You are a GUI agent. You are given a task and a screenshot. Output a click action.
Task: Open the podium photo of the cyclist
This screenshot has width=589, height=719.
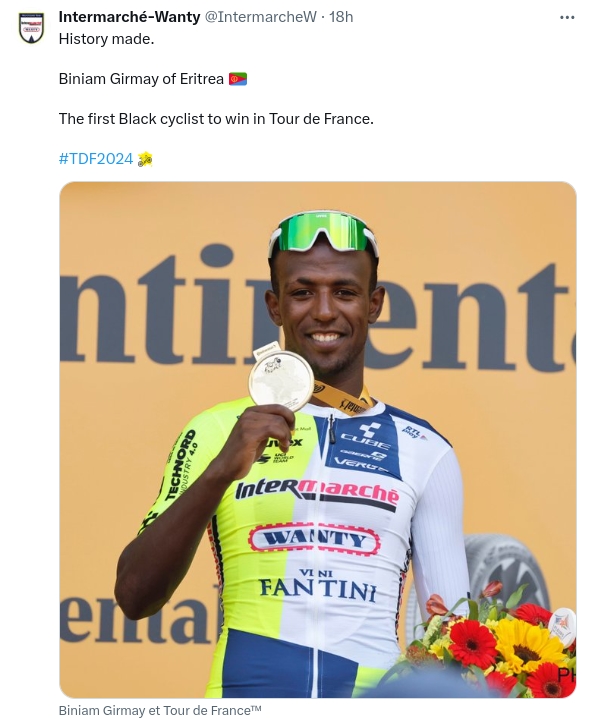tap(317, 440)
